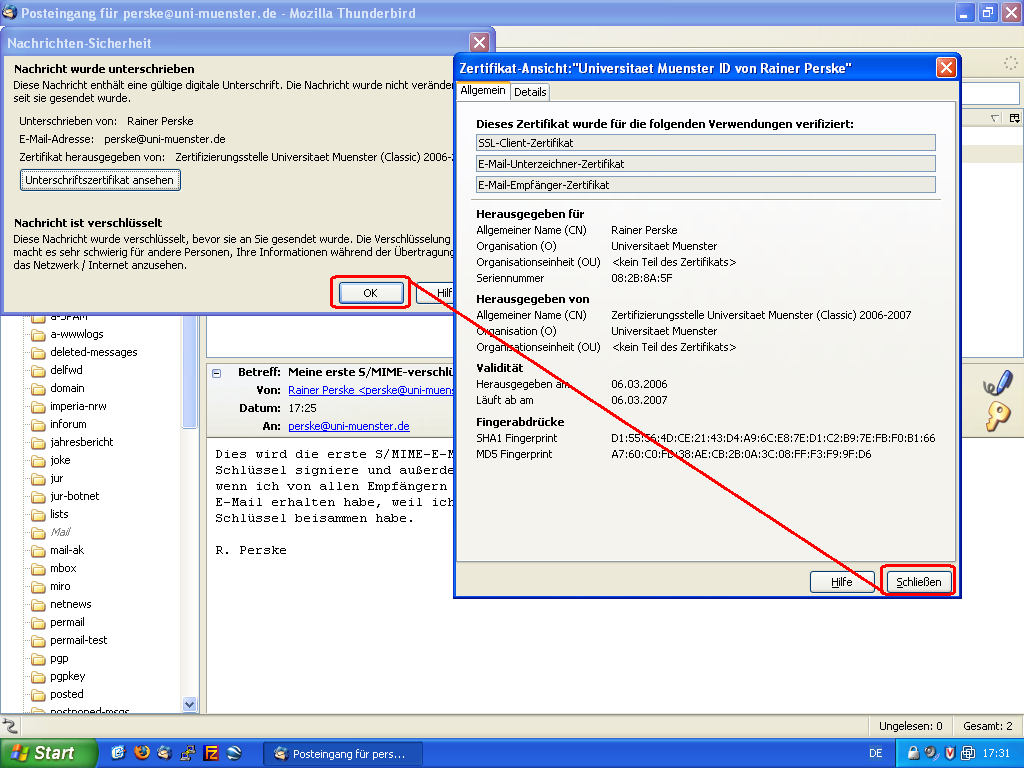Click the signed-message pen icon

coord(997,384)
